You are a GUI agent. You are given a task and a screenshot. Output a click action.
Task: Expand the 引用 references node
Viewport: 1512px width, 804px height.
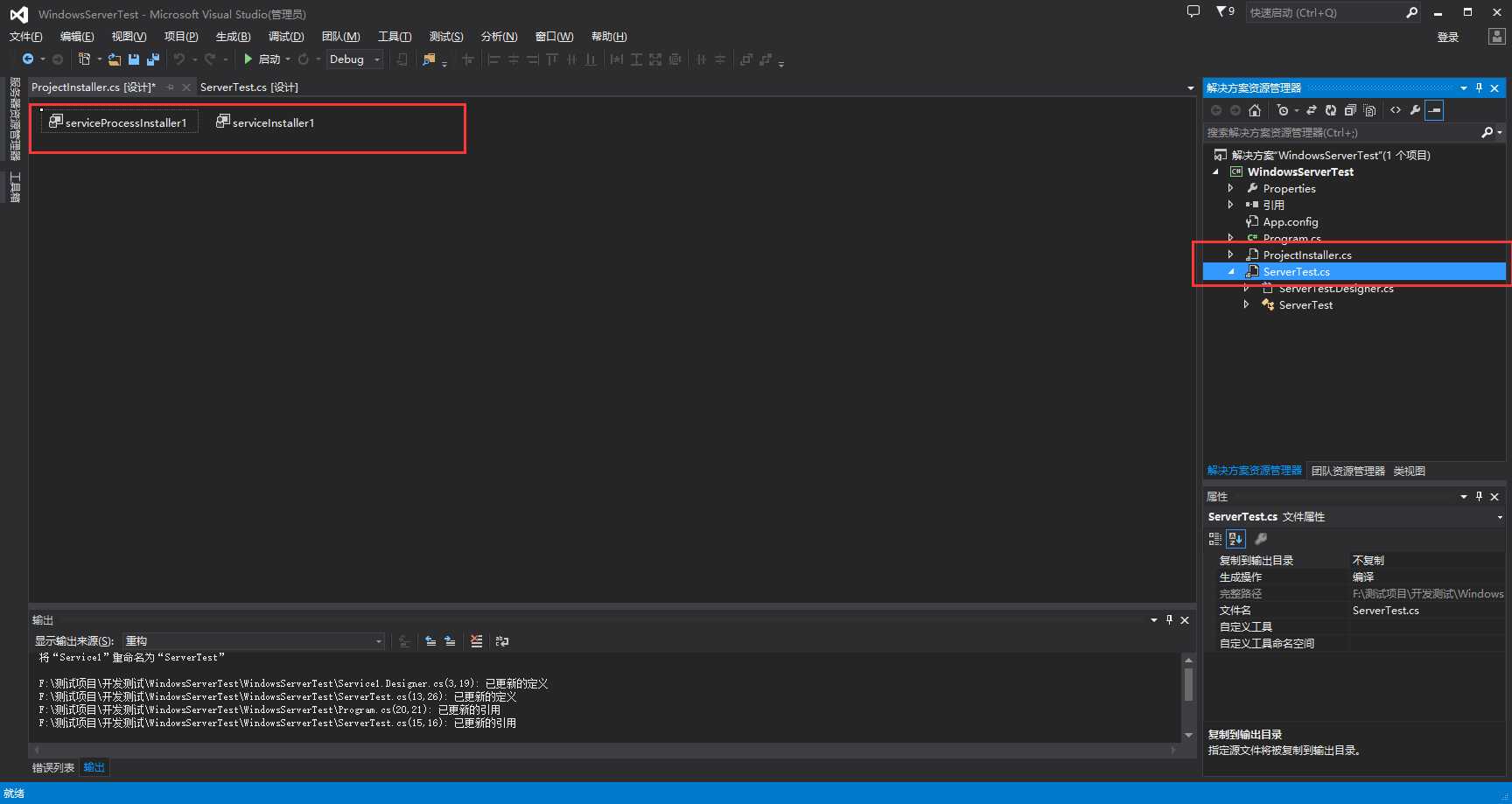tap(1230, 205)
